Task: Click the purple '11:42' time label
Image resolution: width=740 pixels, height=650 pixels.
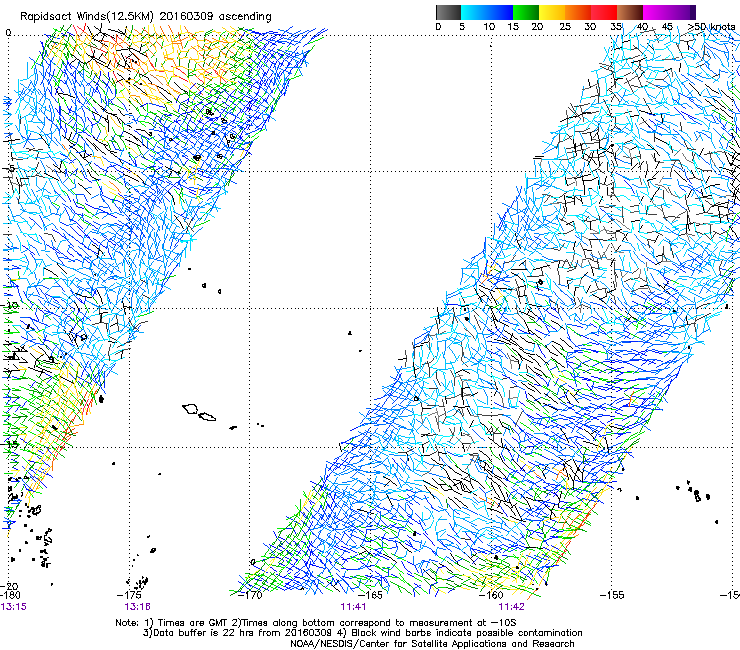Action: (512, 607)
